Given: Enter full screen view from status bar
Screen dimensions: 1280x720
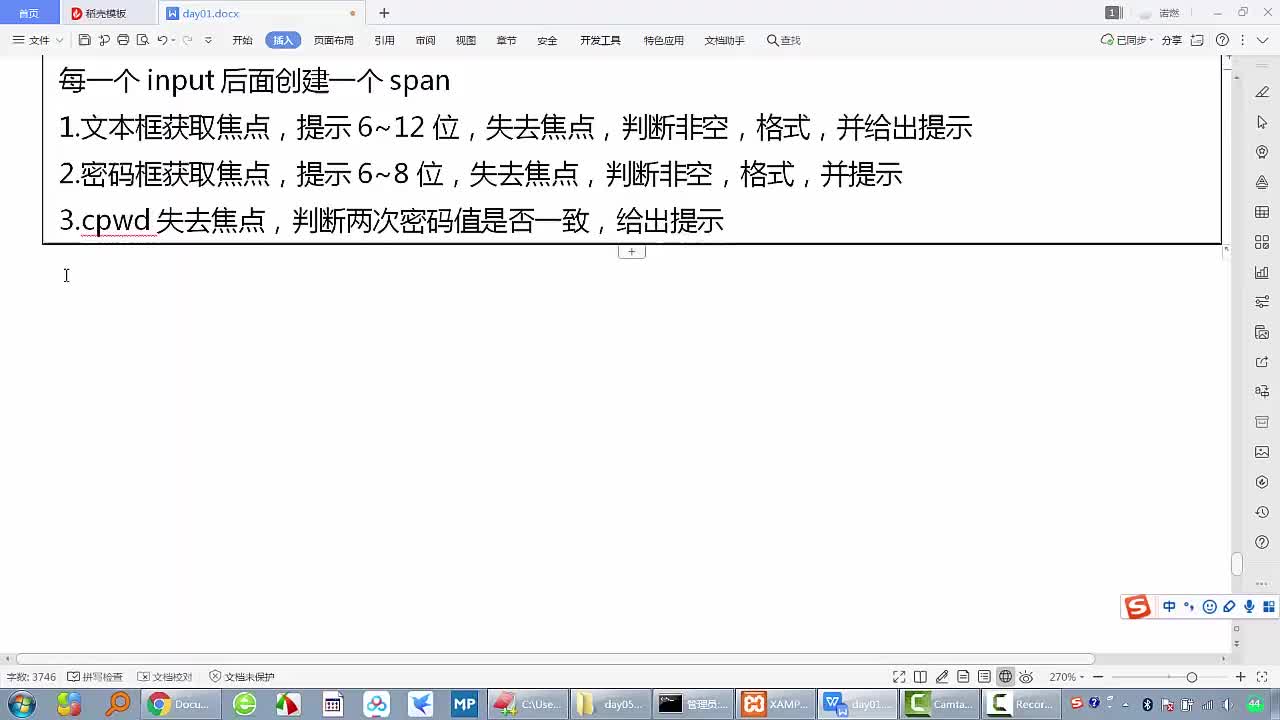Looking at the screenshot, I should [899, 677].
